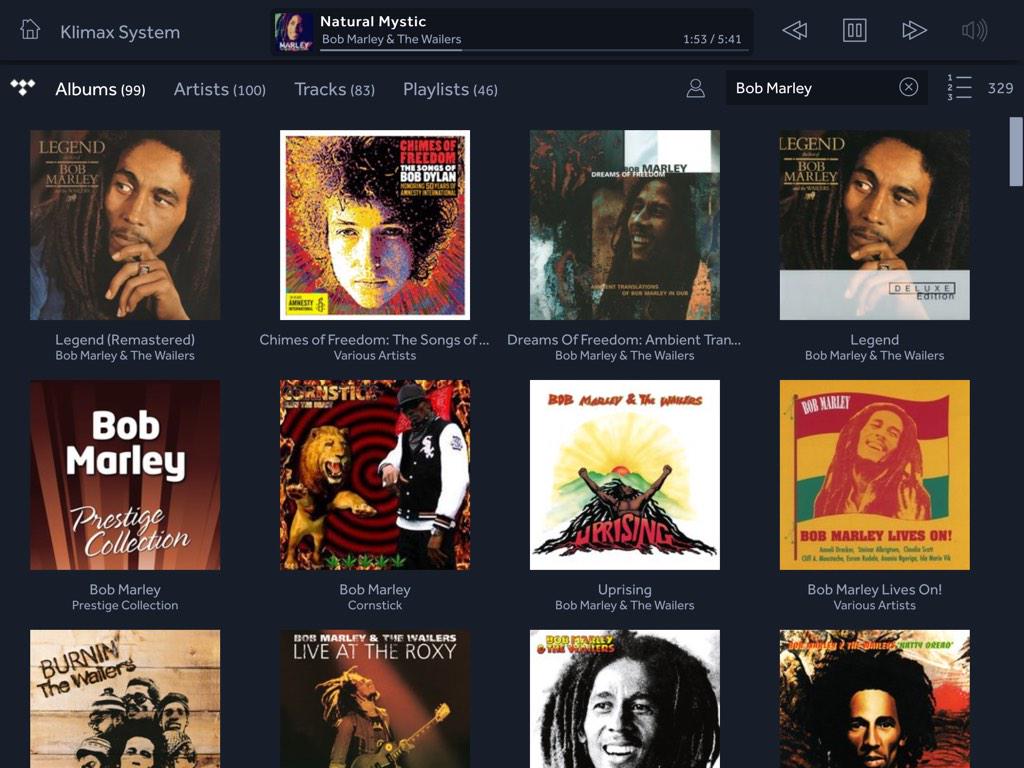Click the Dreams Of Freedom title text
This screenshot has width=1024, height=768.
[624, 340]
